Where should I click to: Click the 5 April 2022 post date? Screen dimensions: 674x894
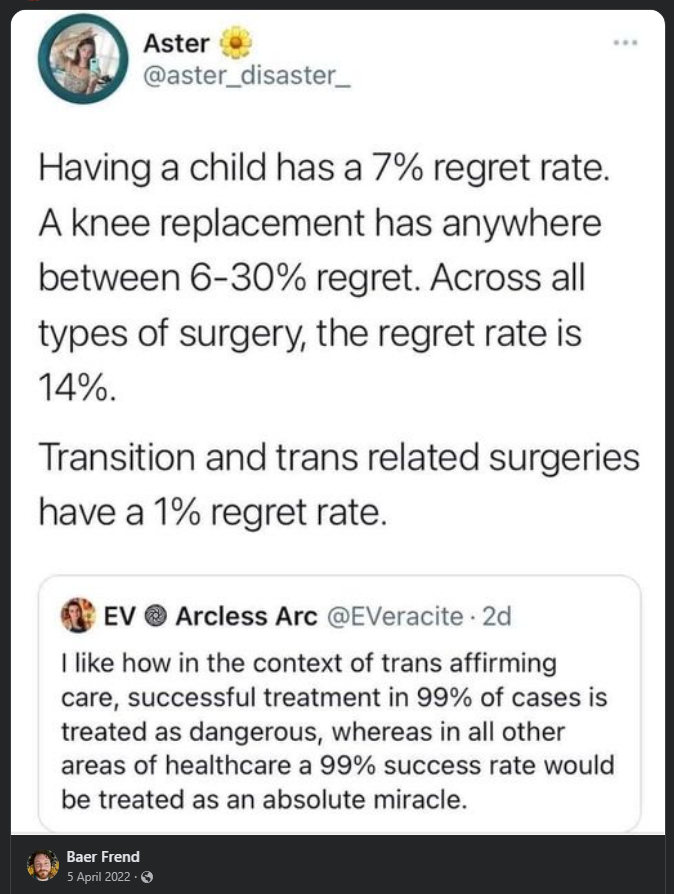click(98, 877)
